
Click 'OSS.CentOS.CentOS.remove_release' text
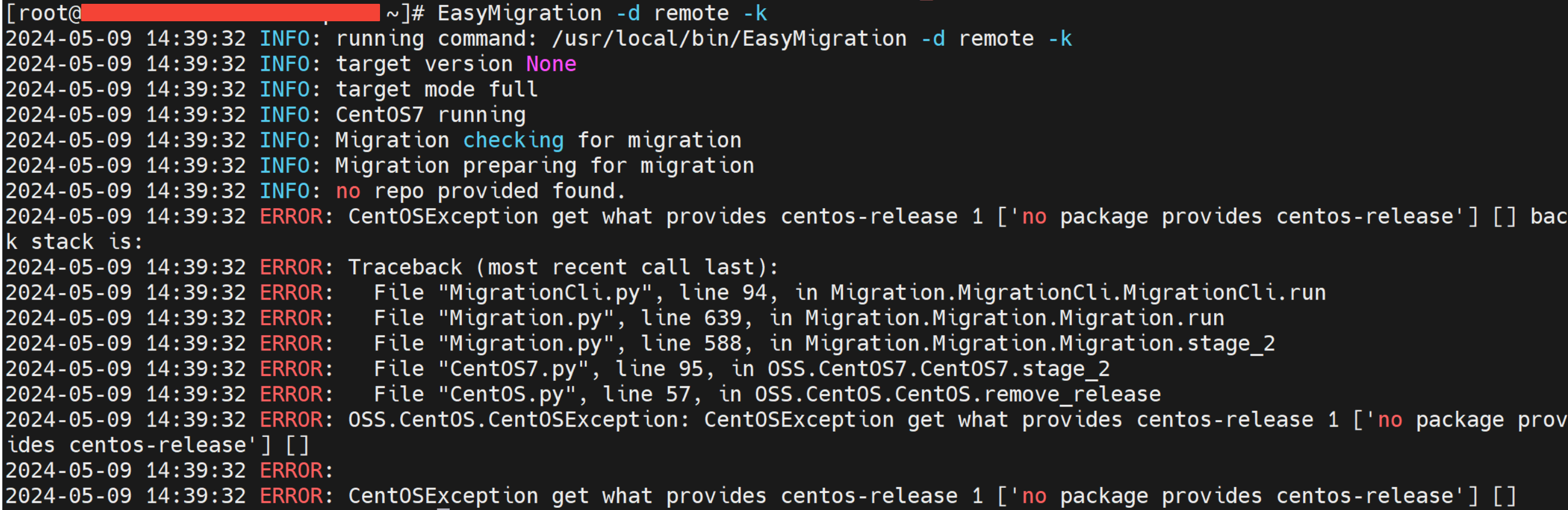pos(957,394)
